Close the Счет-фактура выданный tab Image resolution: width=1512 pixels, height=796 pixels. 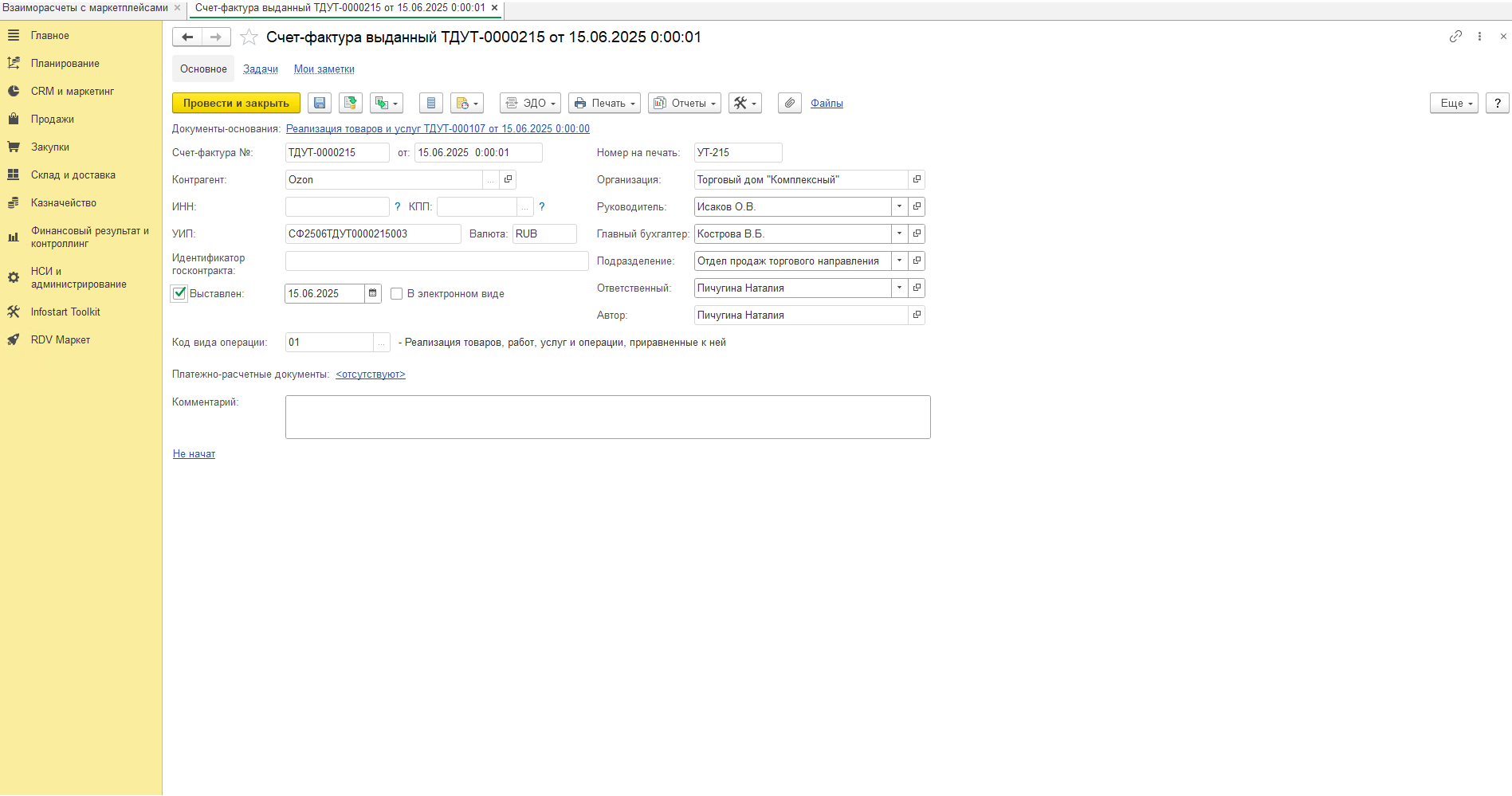pos(494,8)
